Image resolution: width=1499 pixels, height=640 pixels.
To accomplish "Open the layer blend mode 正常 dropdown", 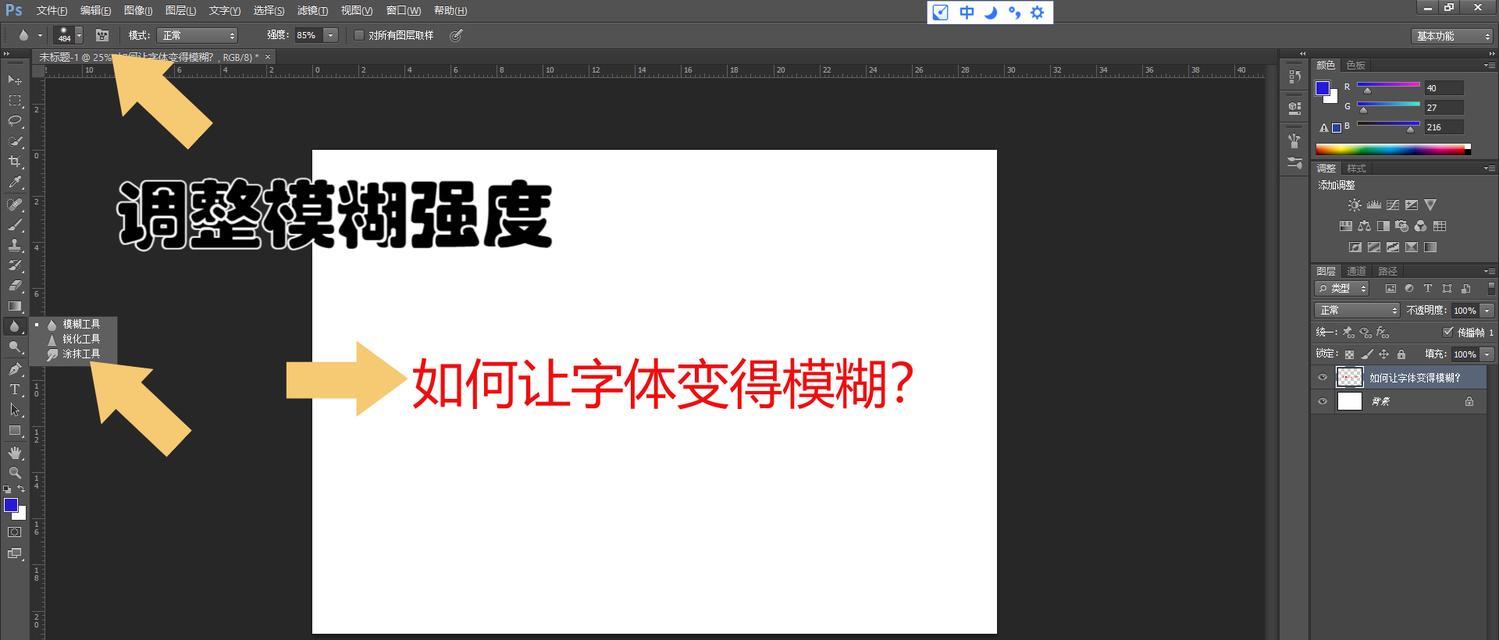I will (x=1357, y=310).
